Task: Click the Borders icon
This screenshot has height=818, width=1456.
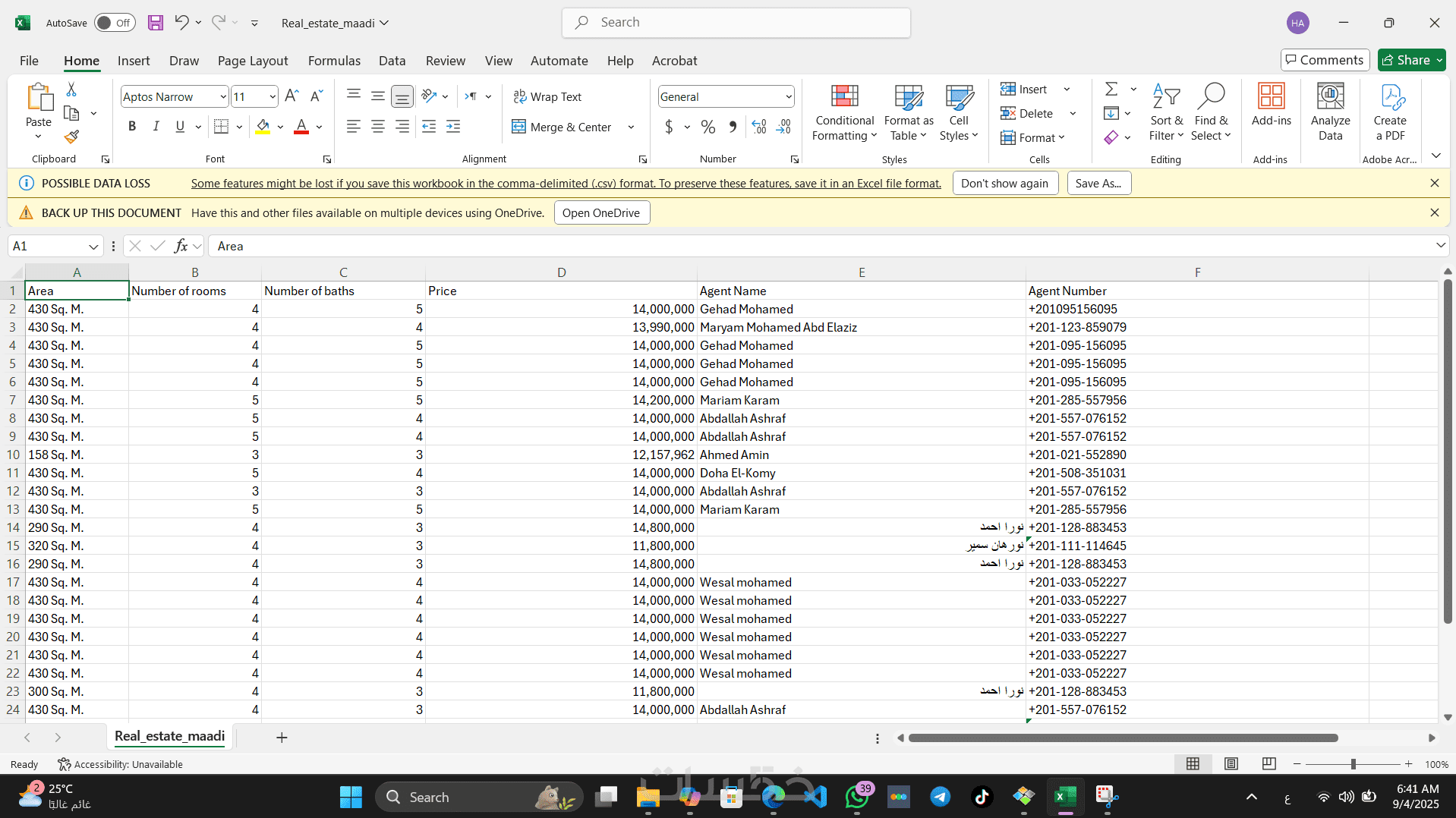Action: point(221,127)
